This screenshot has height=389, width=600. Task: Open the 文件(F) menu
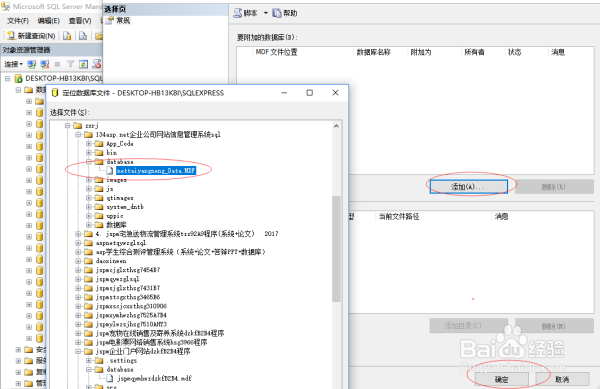(18, 21)
